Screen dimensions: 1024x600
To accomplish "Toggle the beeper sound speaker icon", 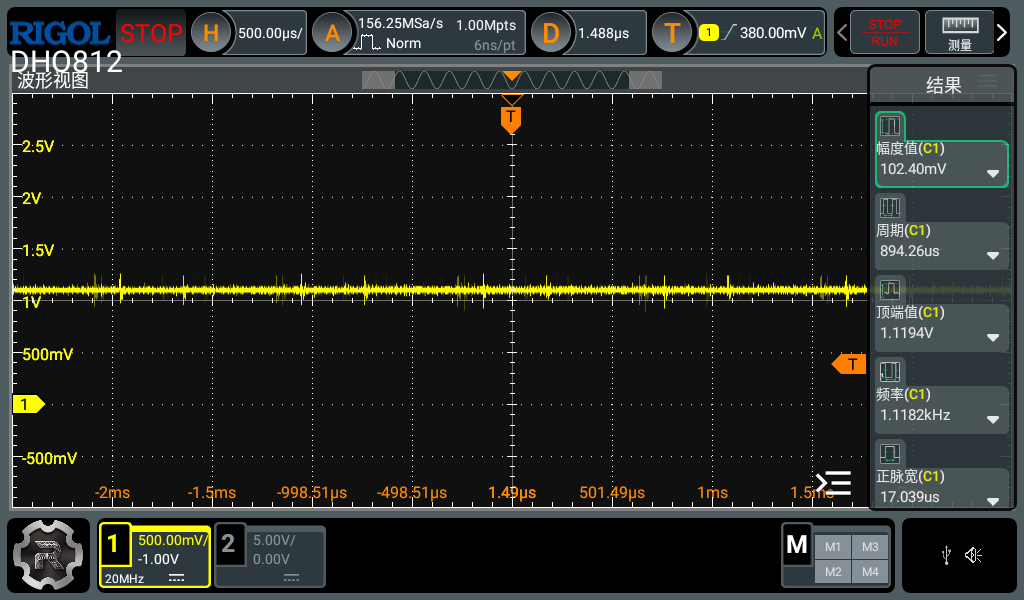I will click(x=974, y=556).
